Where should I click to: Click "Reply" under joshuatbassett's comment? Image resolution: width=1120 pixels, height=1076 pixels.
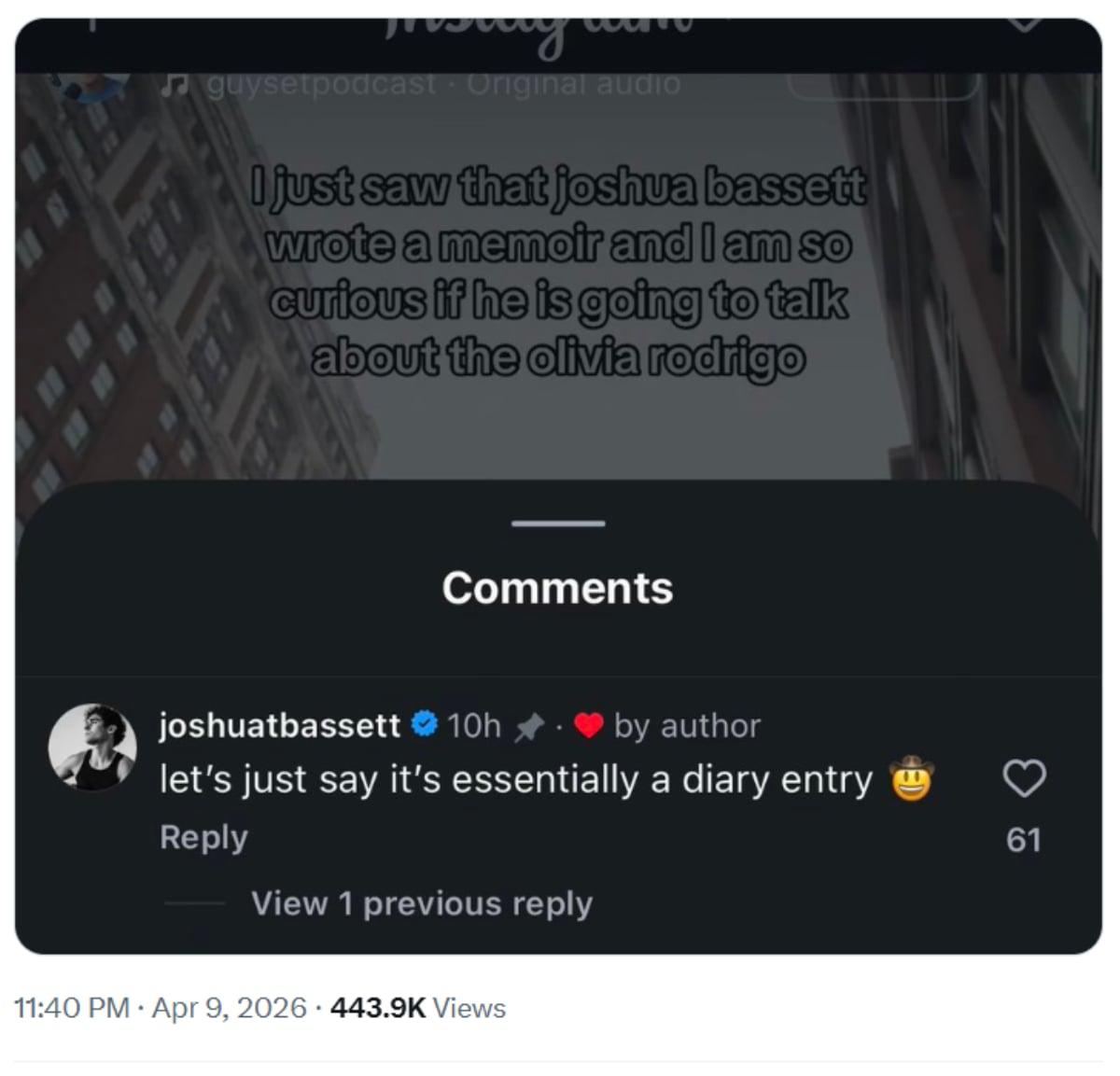tap(203, 837)
